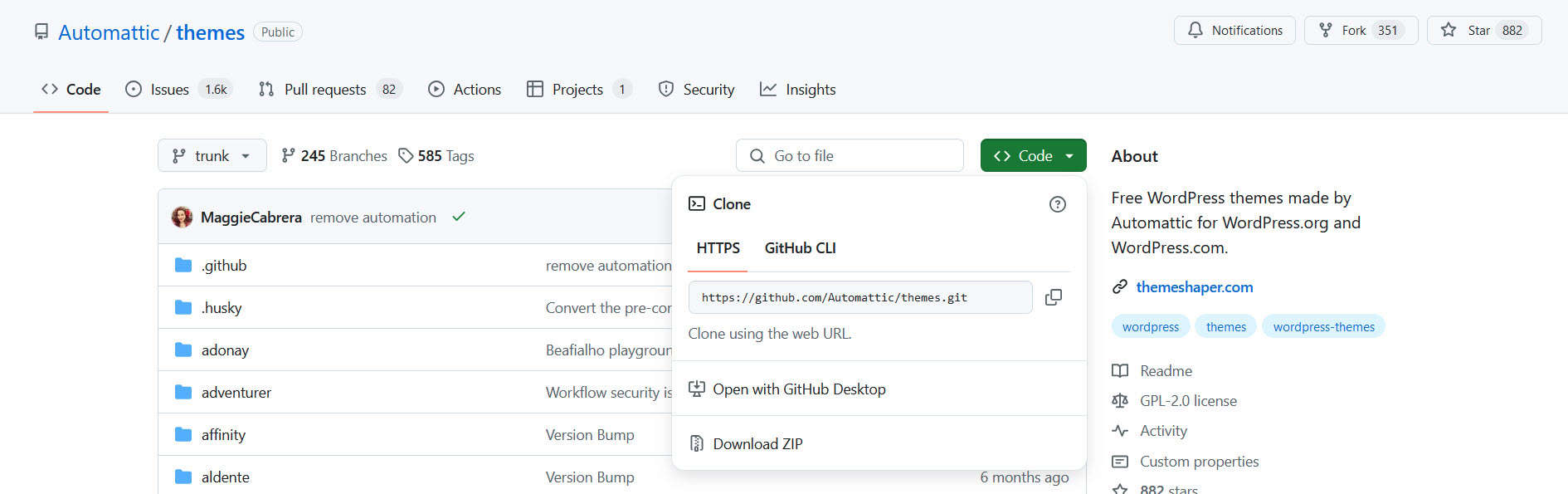
Task: Open MaggieCabrera's profile name link
Action: coord(251,218)
